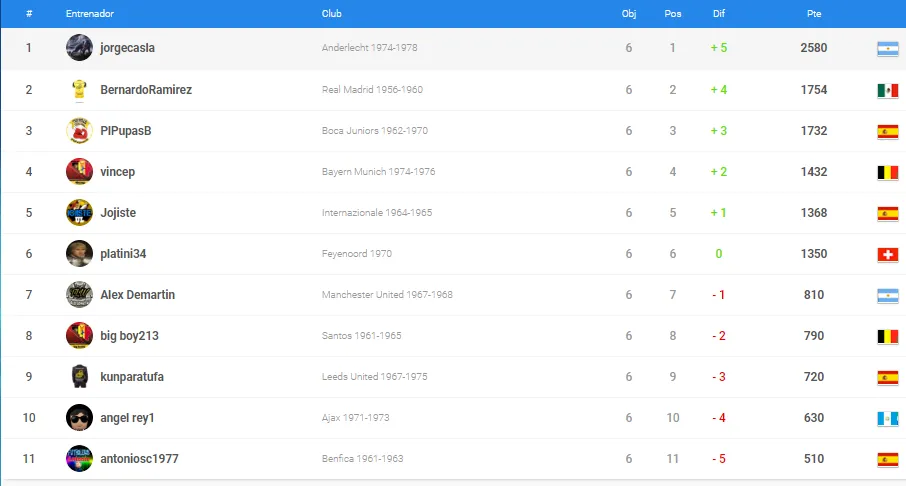Click the 1350 points value
The width and height of the screenshot is (906, 486).
pos(814,254)
